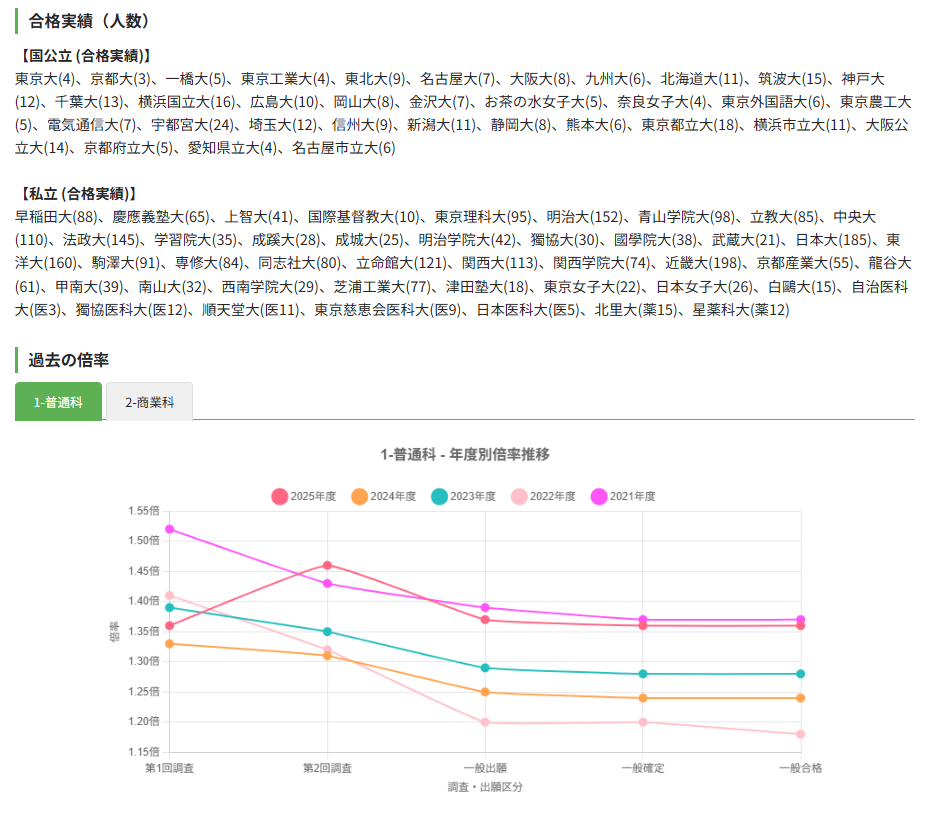
Task: Click the teal 2023年度 point at 一般合格
Action: point(801,674)
